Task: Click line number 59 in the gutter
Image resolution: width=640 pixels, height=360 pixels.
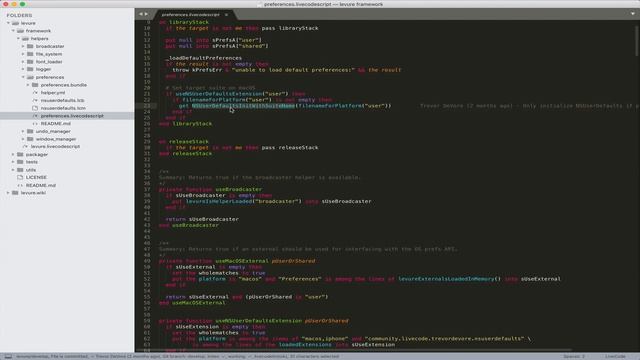Action: 147,321
